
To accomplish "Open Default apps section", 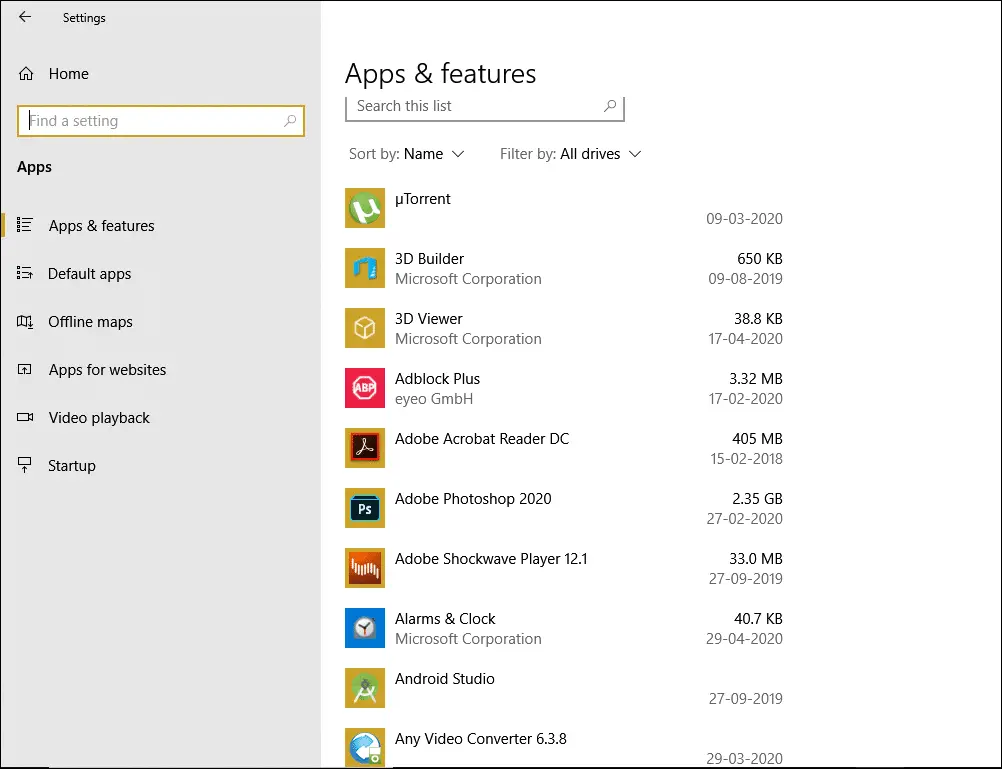I will (x=89, y=274).
